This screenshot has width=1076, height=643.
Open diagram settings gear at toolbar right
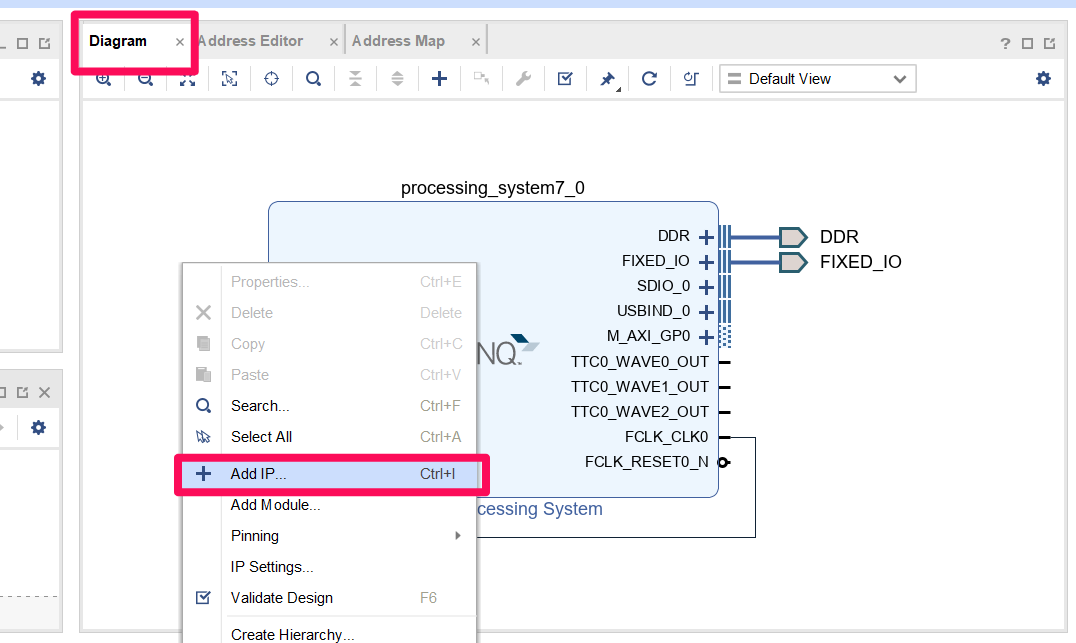pos(1044,78)
